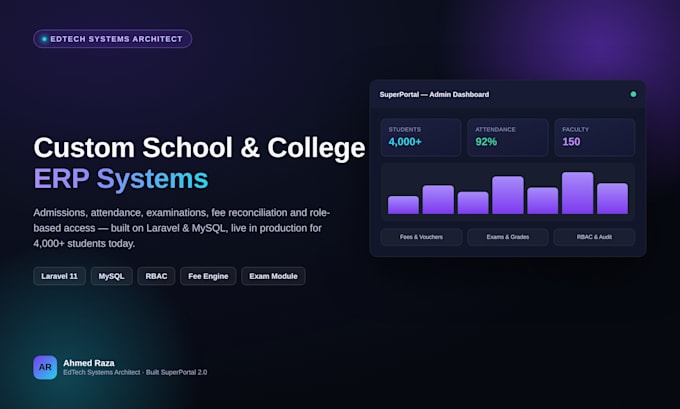Select the Fee Engine tag

click(x=208, y=276)
